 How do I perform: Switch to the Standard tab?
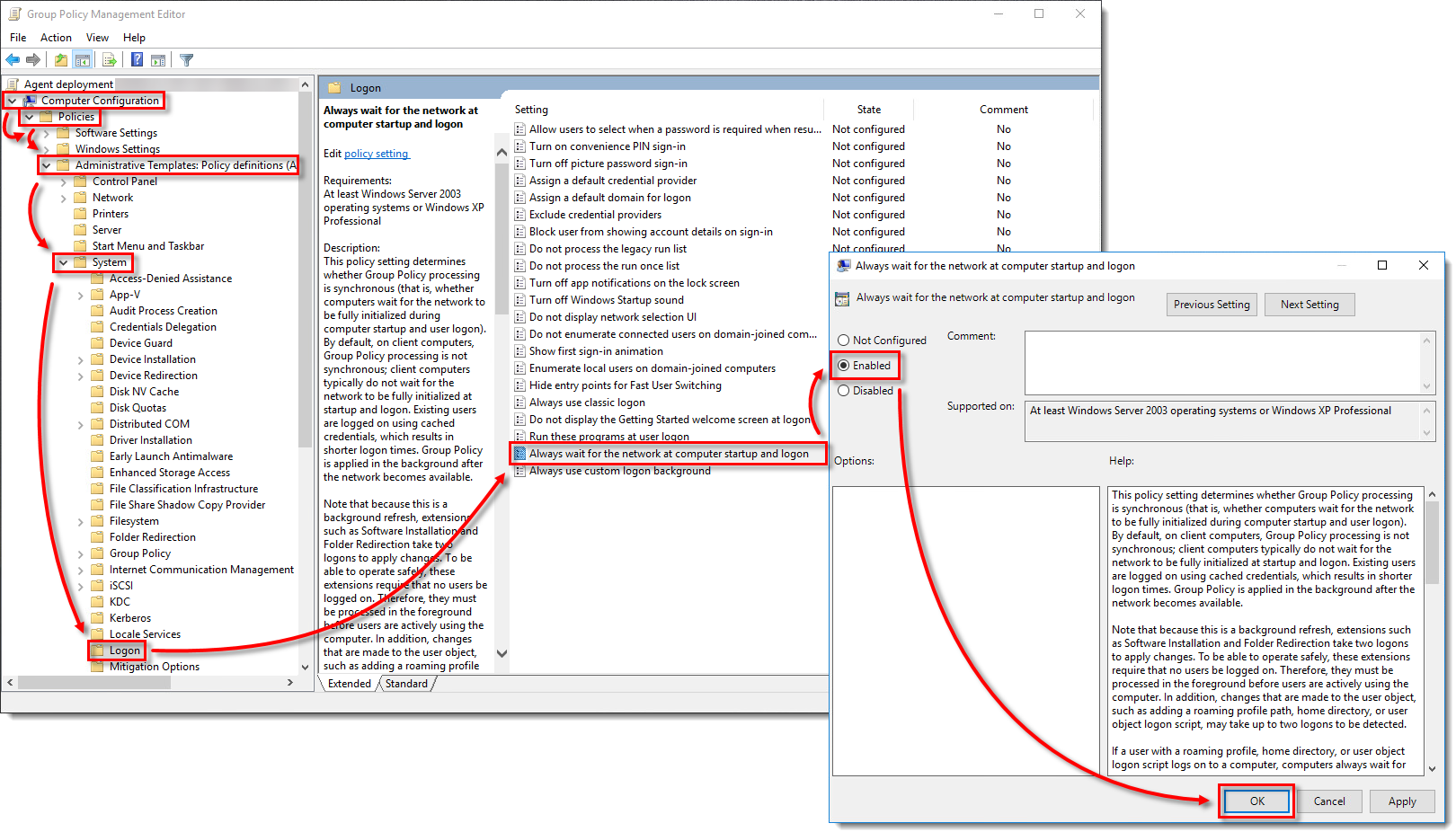pos(407,684)
